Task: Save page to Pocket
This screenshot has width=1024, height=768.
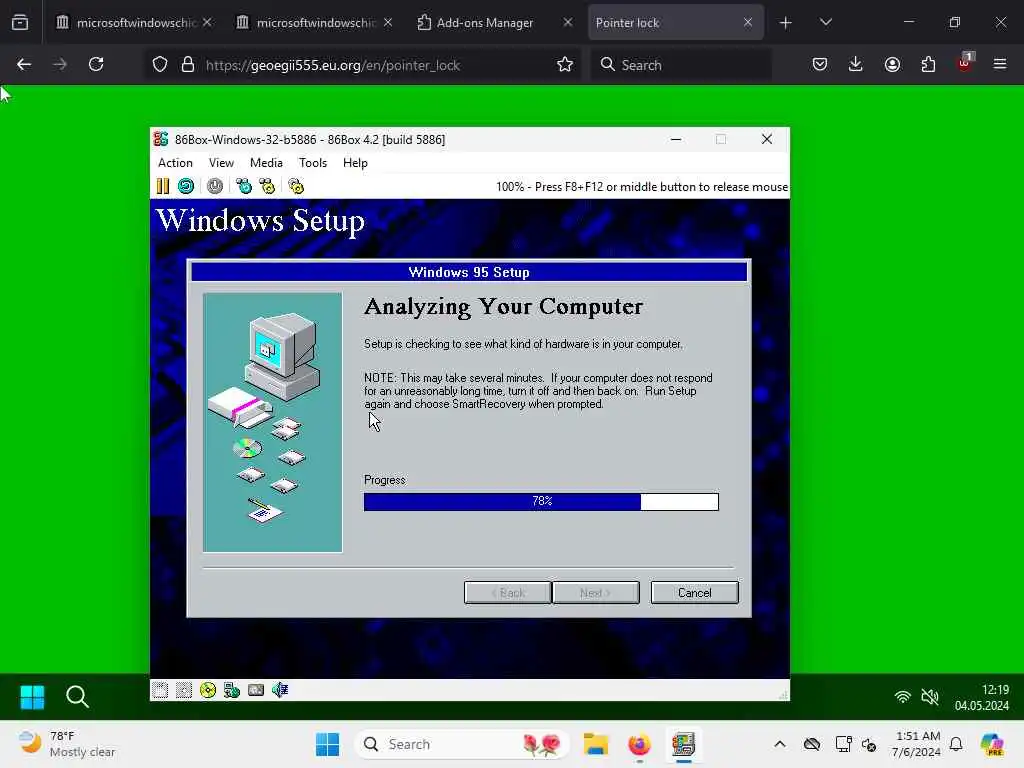Action: click(820, 64)
